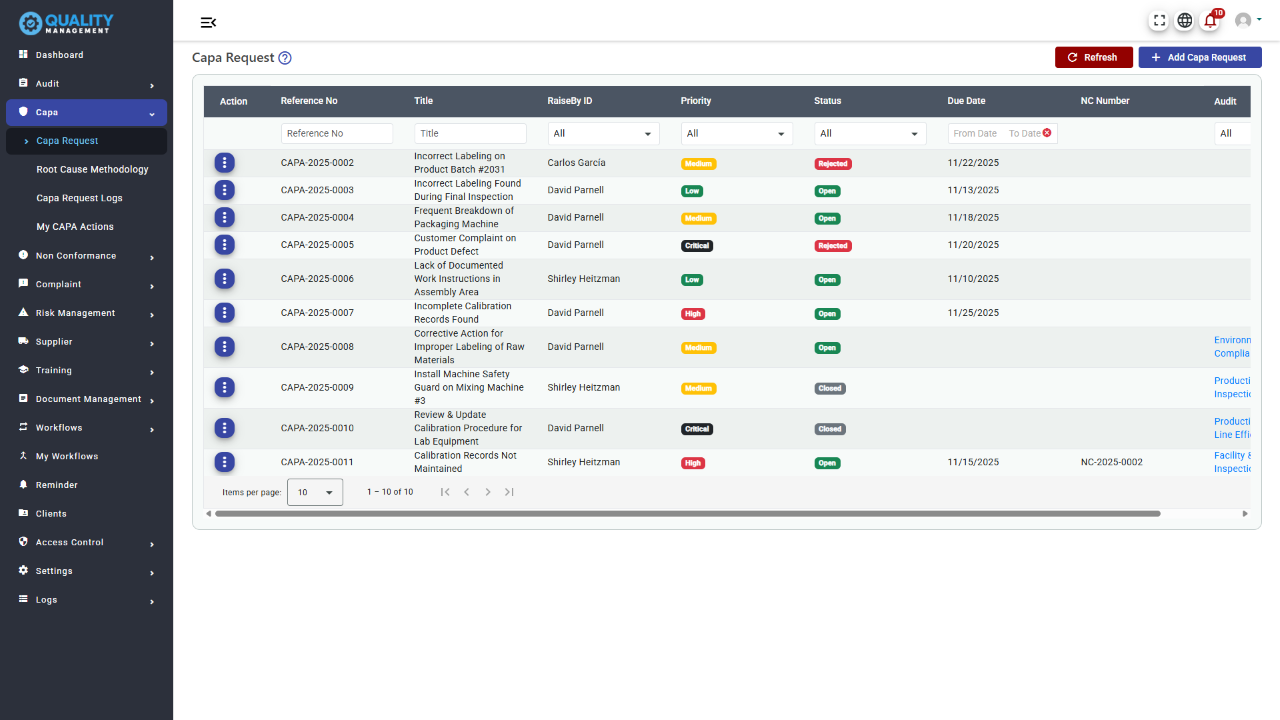The height and width of the screenshot is (720, 1280).
Task: Click the Refresh button
Action: pos(1093,57)
